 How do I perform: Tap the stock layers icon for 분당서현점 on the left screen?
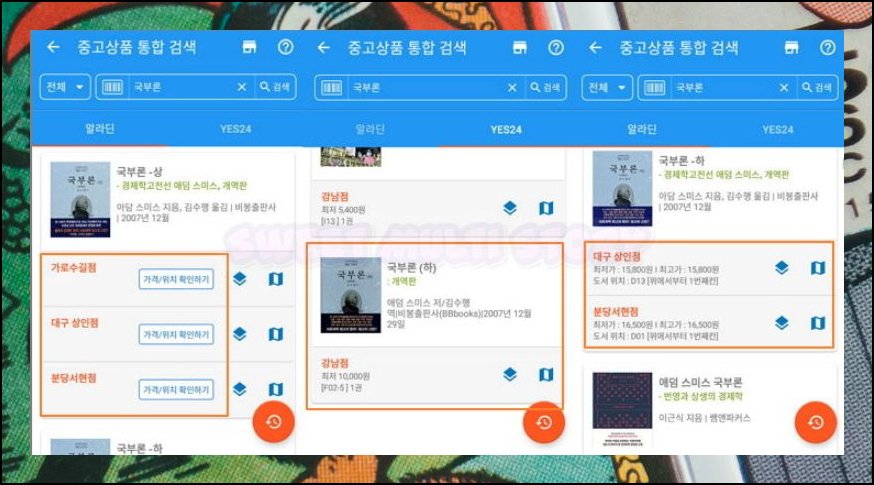tap(240, 389)
